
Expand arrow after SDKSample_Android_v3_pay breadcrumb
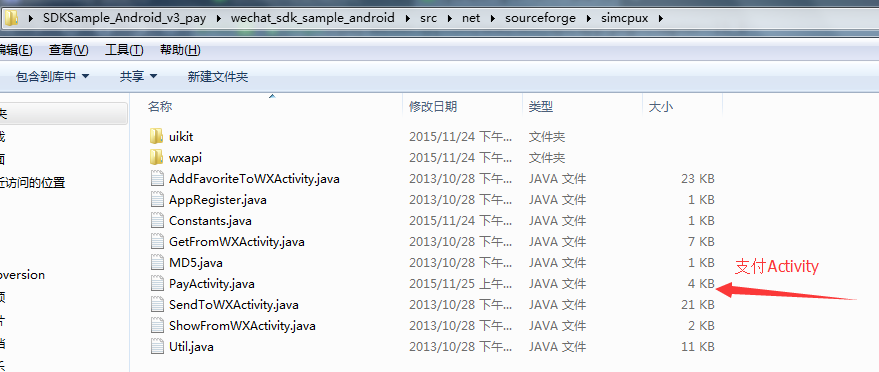219,18
